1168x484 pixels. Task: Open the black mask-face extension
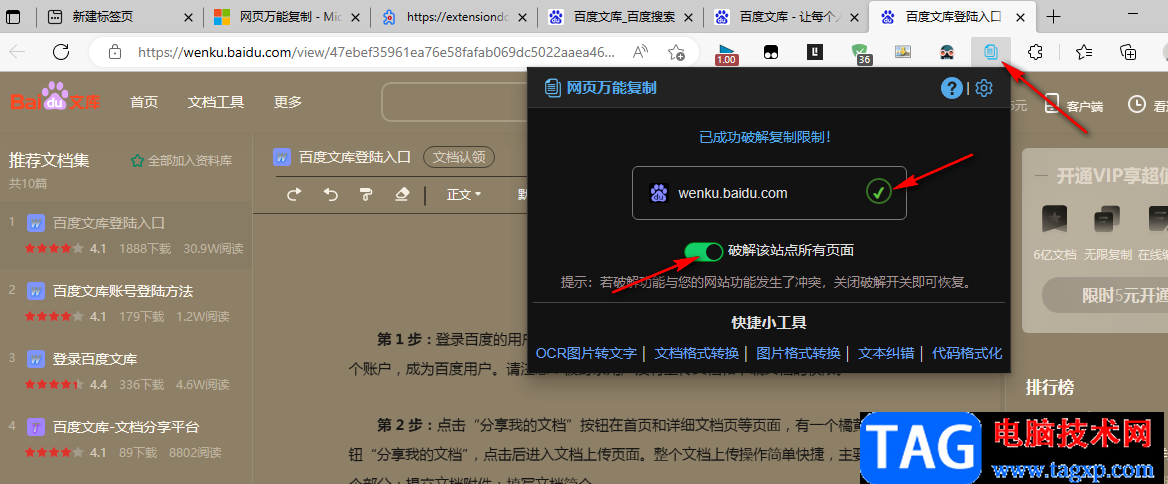click(772, 51)
